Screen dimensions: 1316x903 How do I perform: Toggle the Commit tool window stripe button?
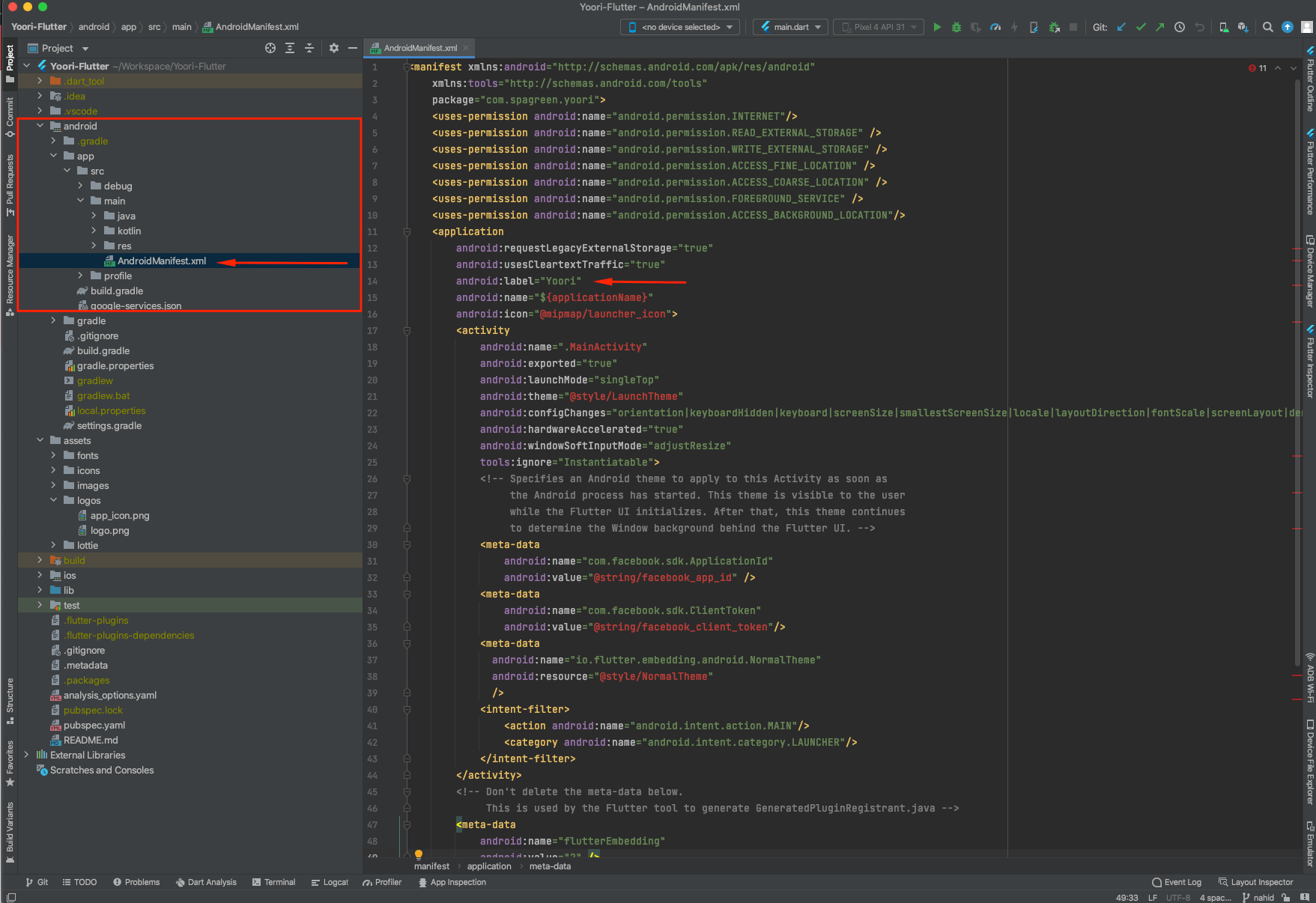[x=10, y=117]
